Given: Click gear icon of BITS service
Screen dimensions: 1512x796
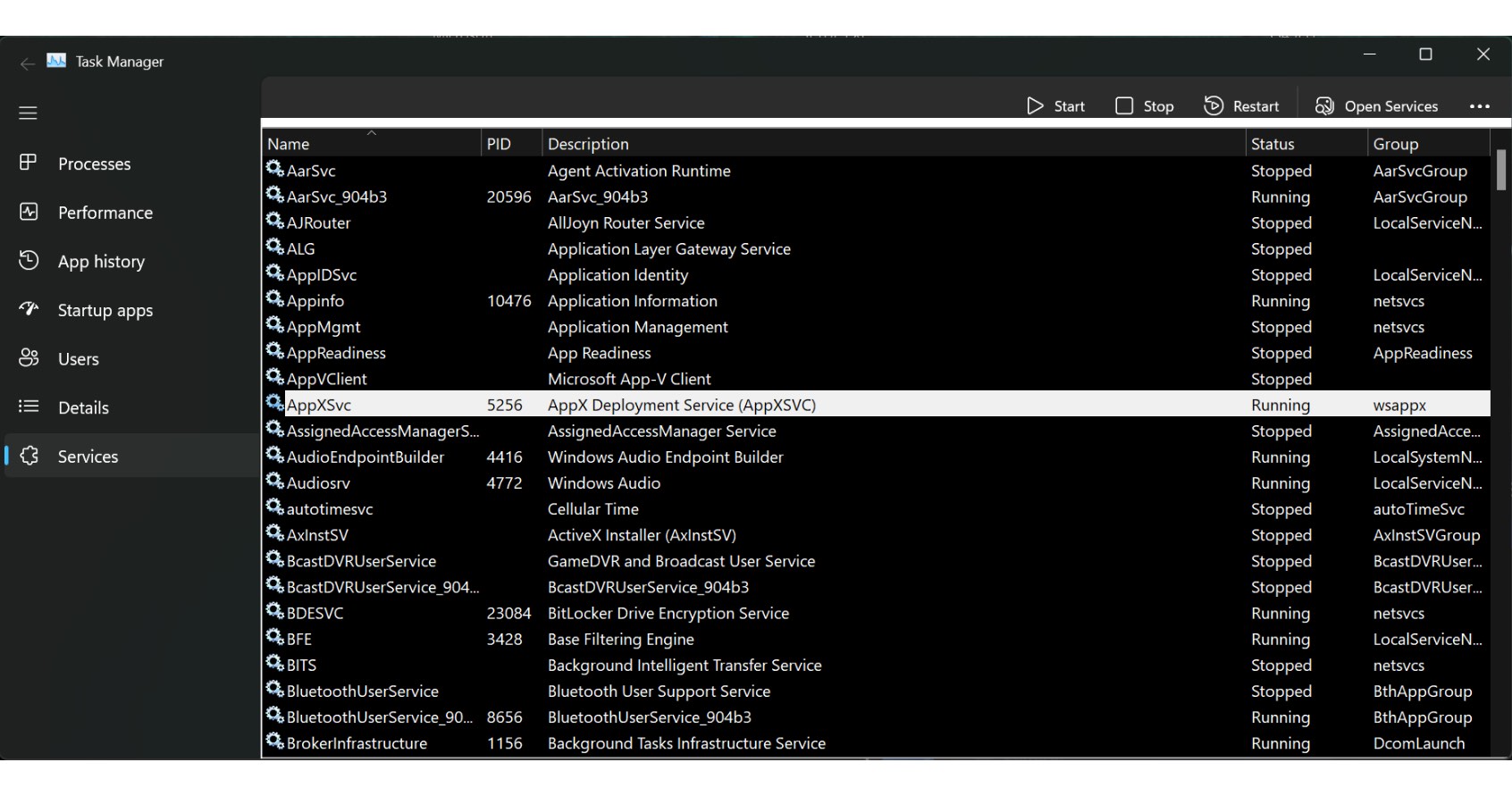Looking at the screenshot, I should click(x=275, y=663).
